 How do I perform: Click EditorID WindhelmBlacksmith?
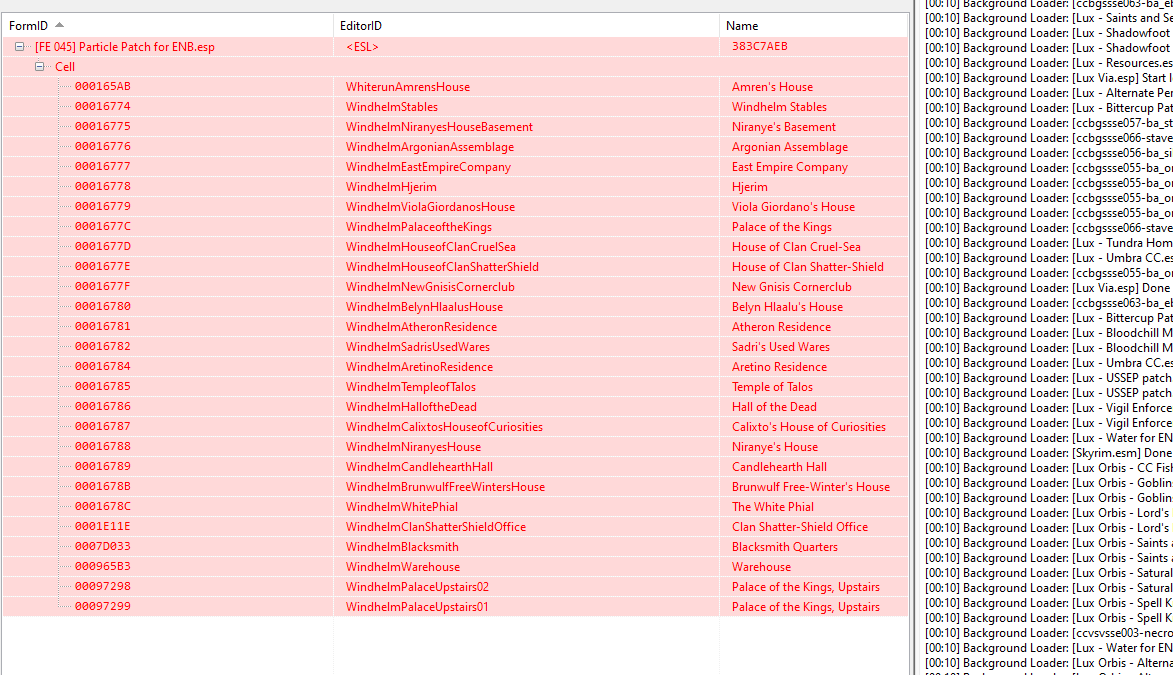click(x=402, y=547)
